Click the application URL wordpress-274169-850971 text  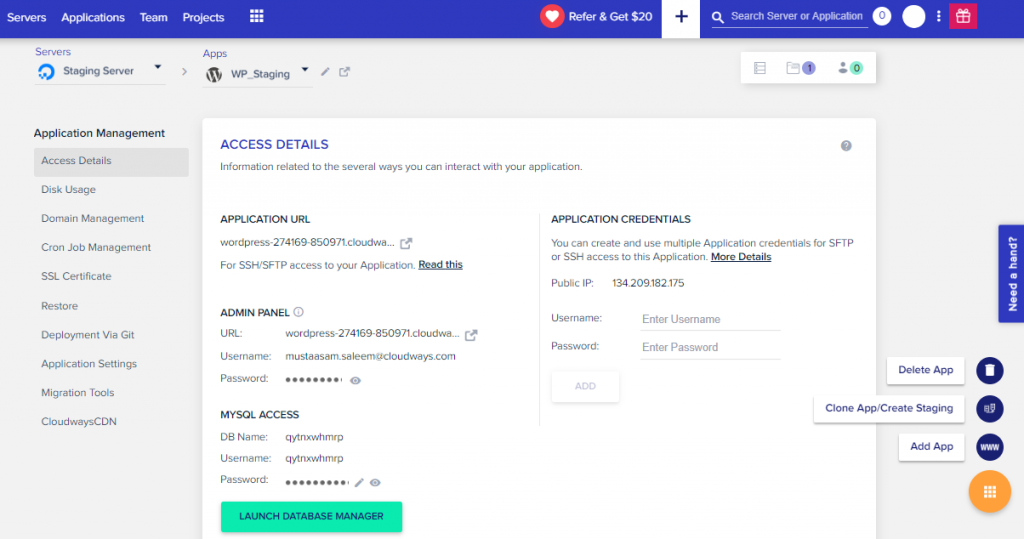tap(307, 242)
